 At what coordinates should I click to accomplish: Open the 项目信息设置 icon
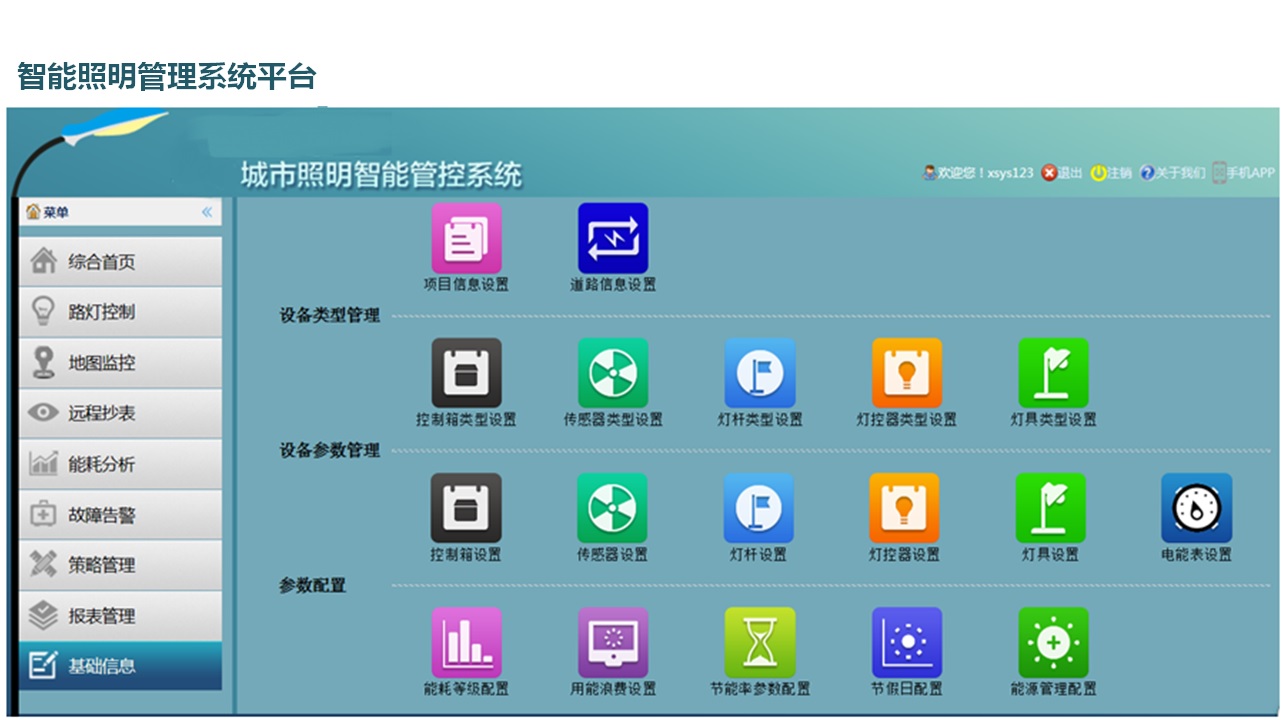[466, 239]
